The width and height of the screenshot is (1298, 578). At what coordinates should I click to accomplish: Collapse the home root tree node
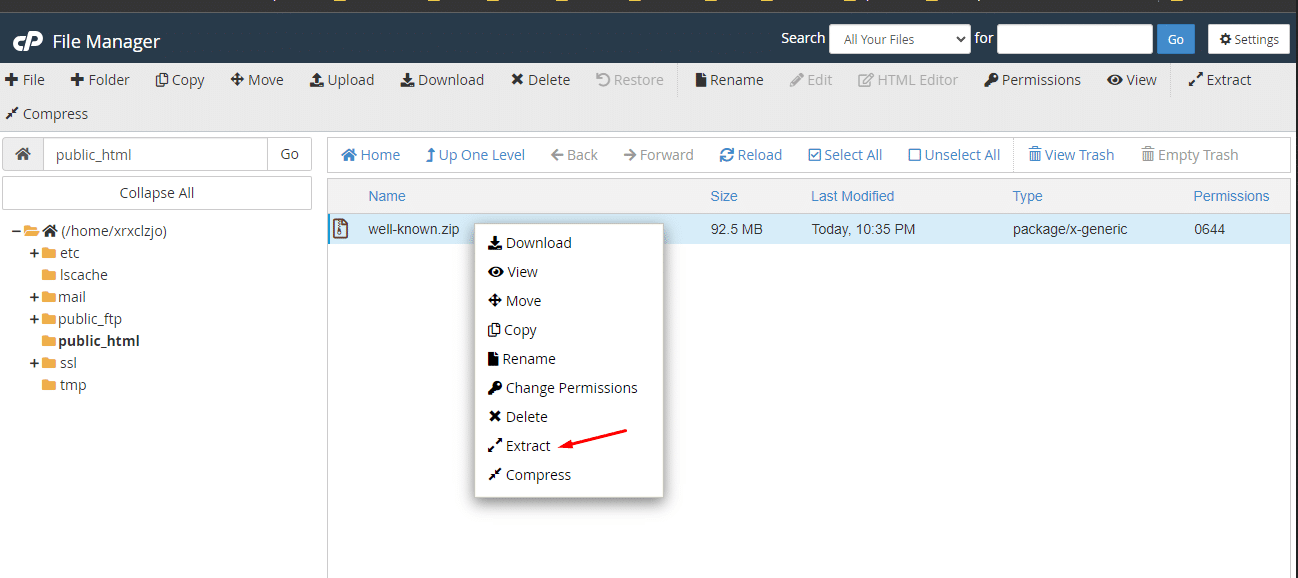coord(16,231)
